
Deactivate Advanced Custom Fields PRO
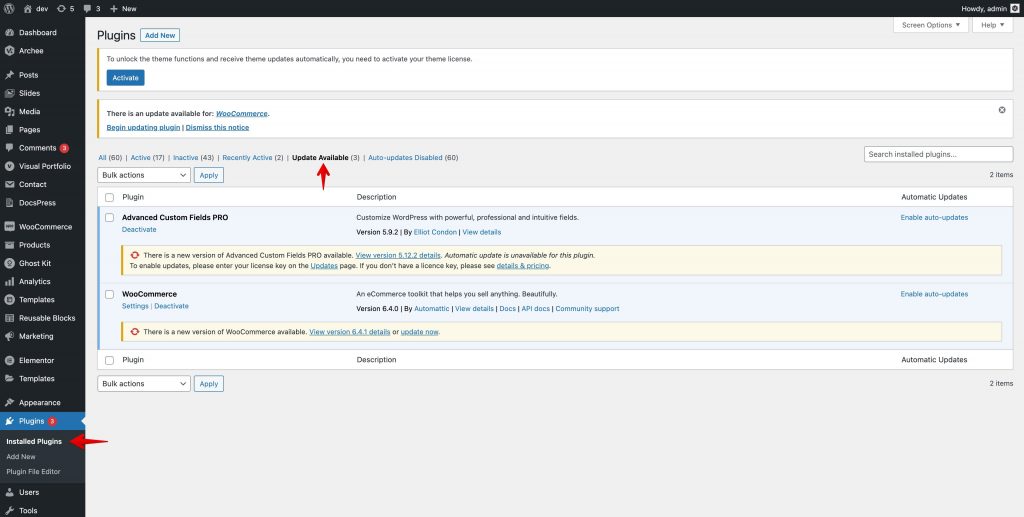click(139, 230)
